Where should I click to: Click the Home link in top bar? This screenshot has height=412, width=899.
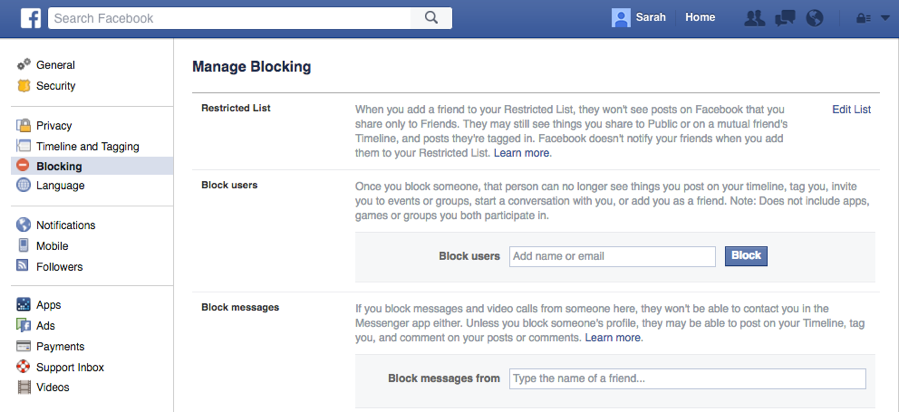[700, 17]
